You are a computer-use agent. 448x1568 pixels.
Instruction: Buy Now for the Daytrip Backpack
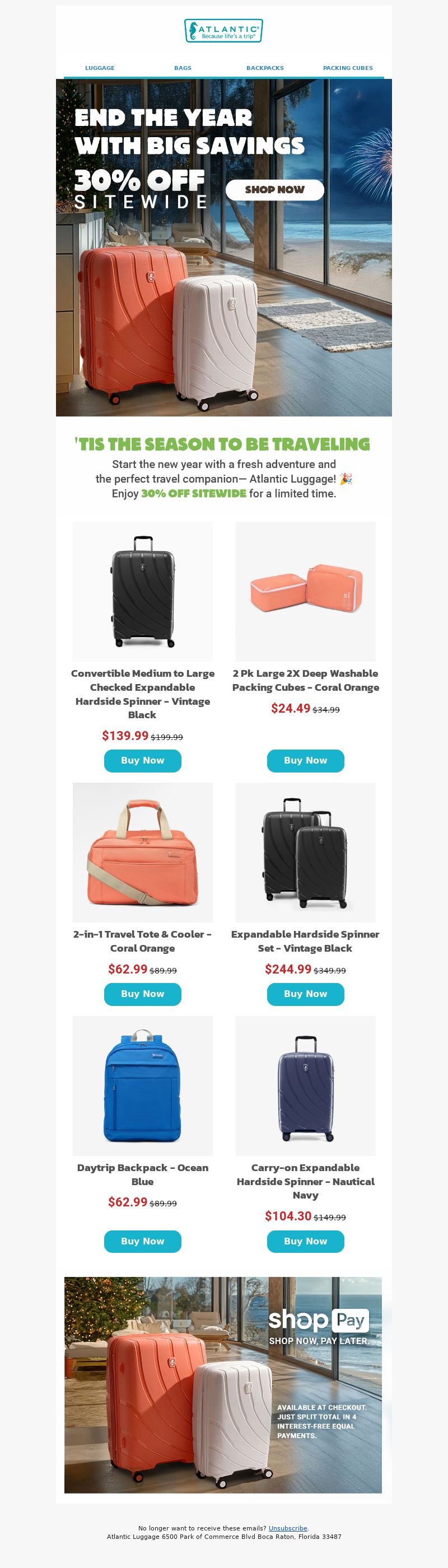pos(142,1241)
